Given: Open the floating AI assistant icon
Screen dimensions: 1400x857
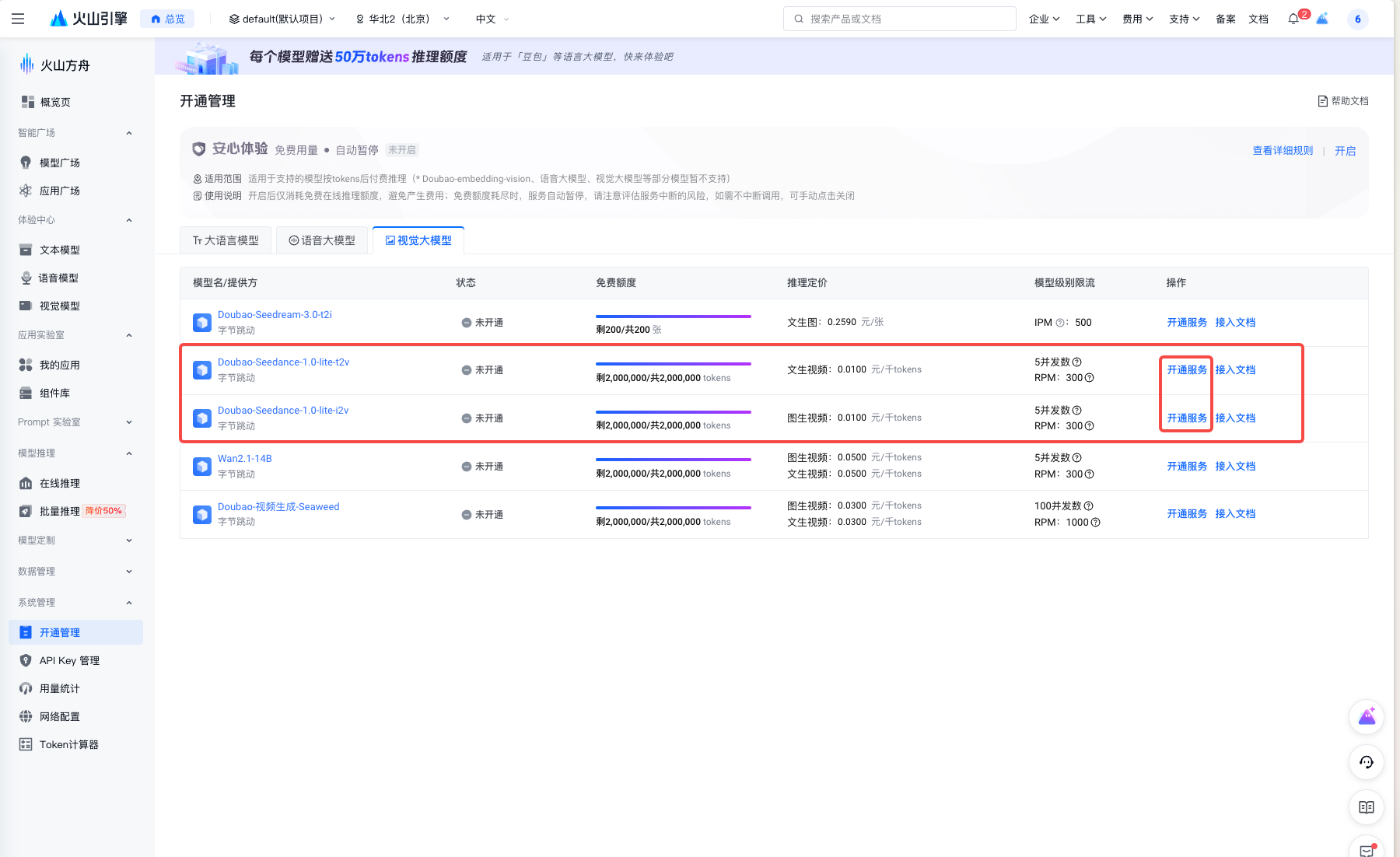Looking at the screenshot, I should 1367,717.
